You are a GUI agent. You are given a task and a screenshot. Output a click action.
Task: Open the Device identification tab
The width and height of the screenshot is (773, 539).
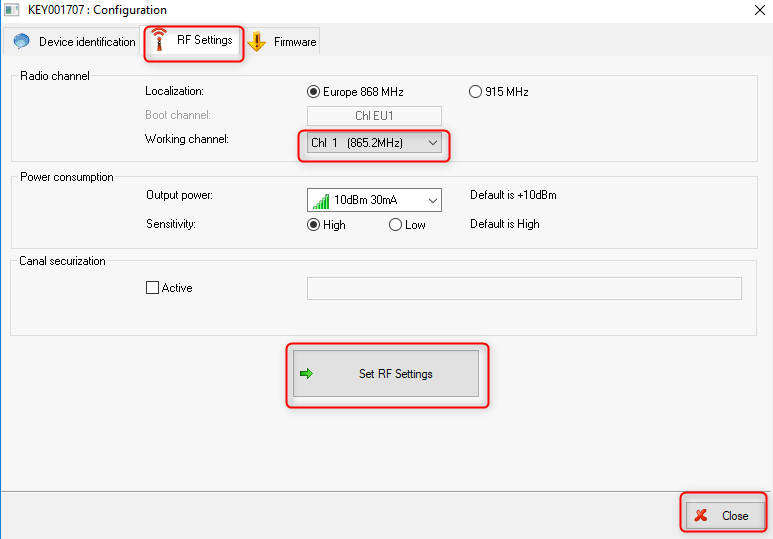click(74, 41)
